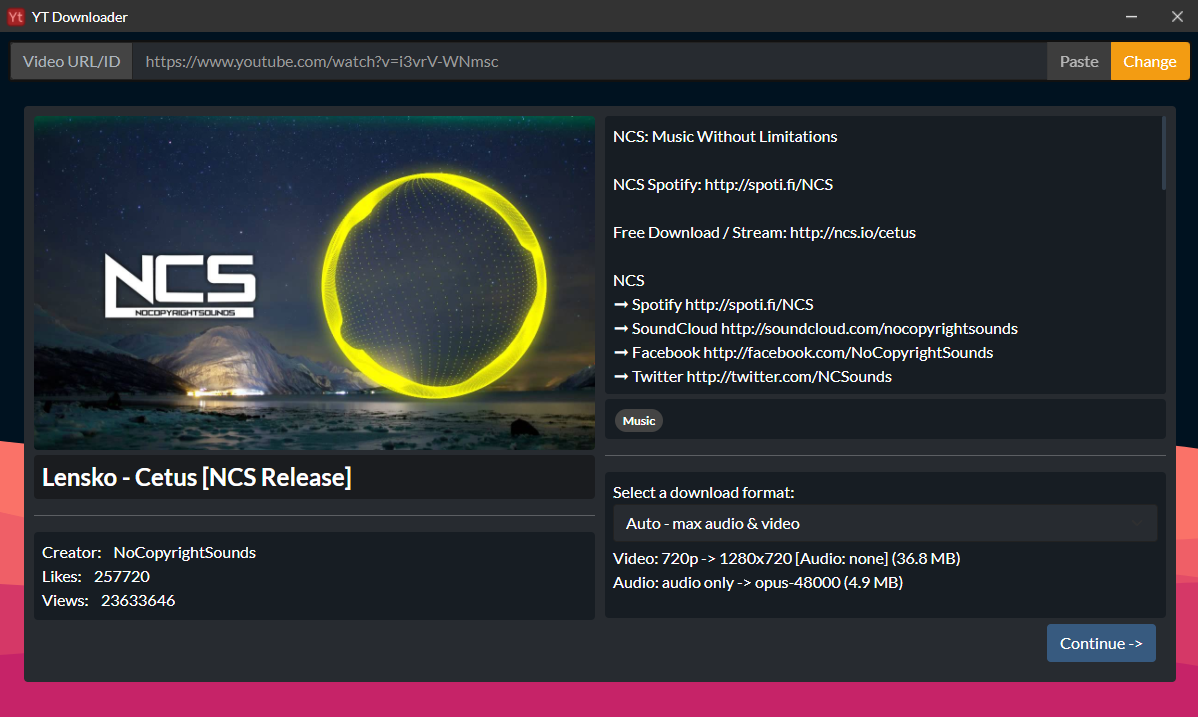Click the YT Downloader window title text

tap(79, 17)
